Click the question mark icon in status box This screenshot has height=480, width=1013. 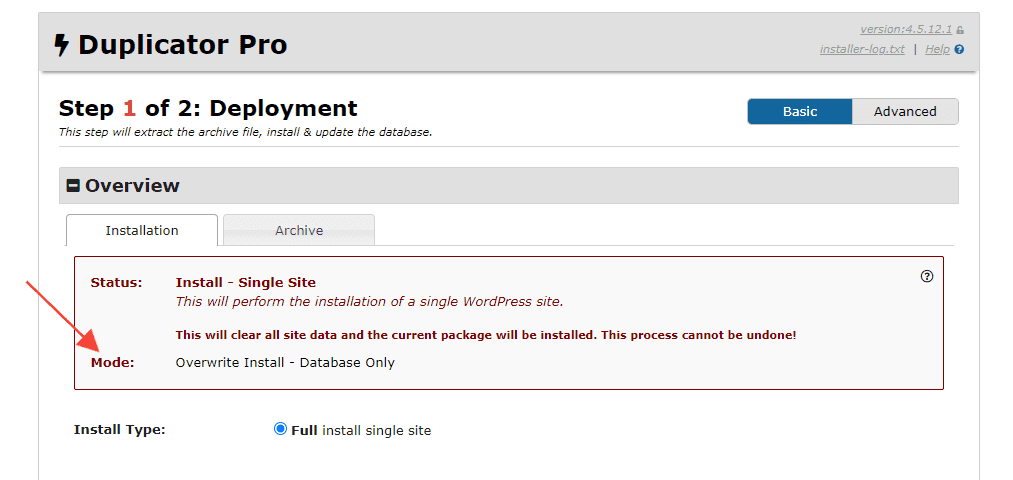click(x=926, y=277)
